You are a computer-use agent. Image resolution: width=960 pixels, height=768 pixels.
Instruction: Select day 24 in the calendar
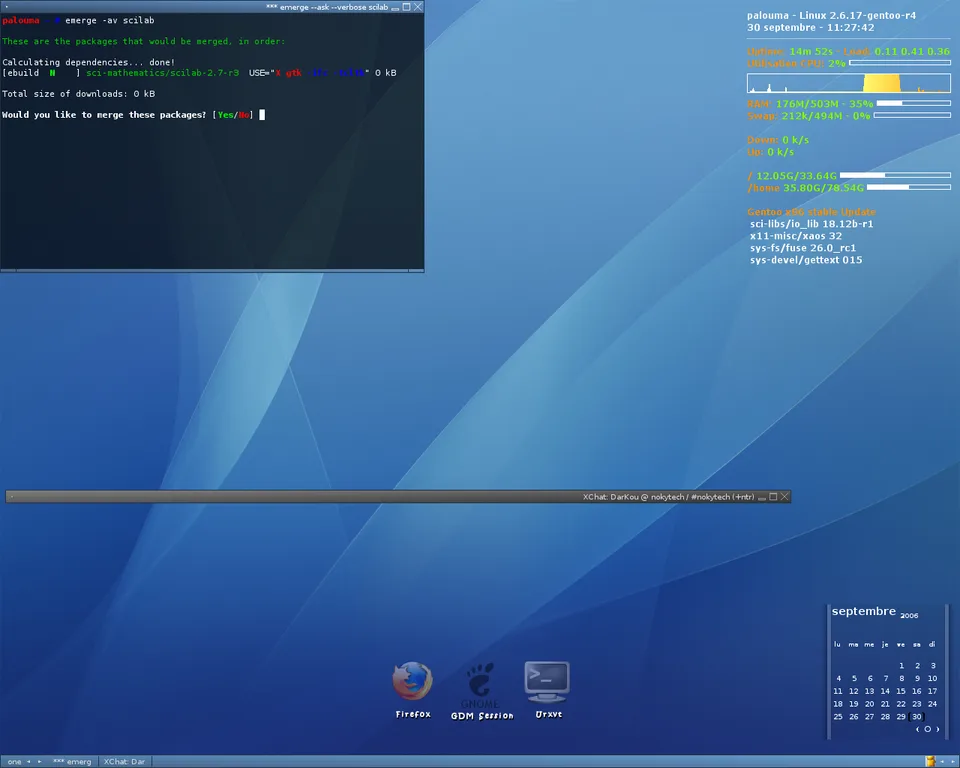pyautogui.click(x=932, y=704)
